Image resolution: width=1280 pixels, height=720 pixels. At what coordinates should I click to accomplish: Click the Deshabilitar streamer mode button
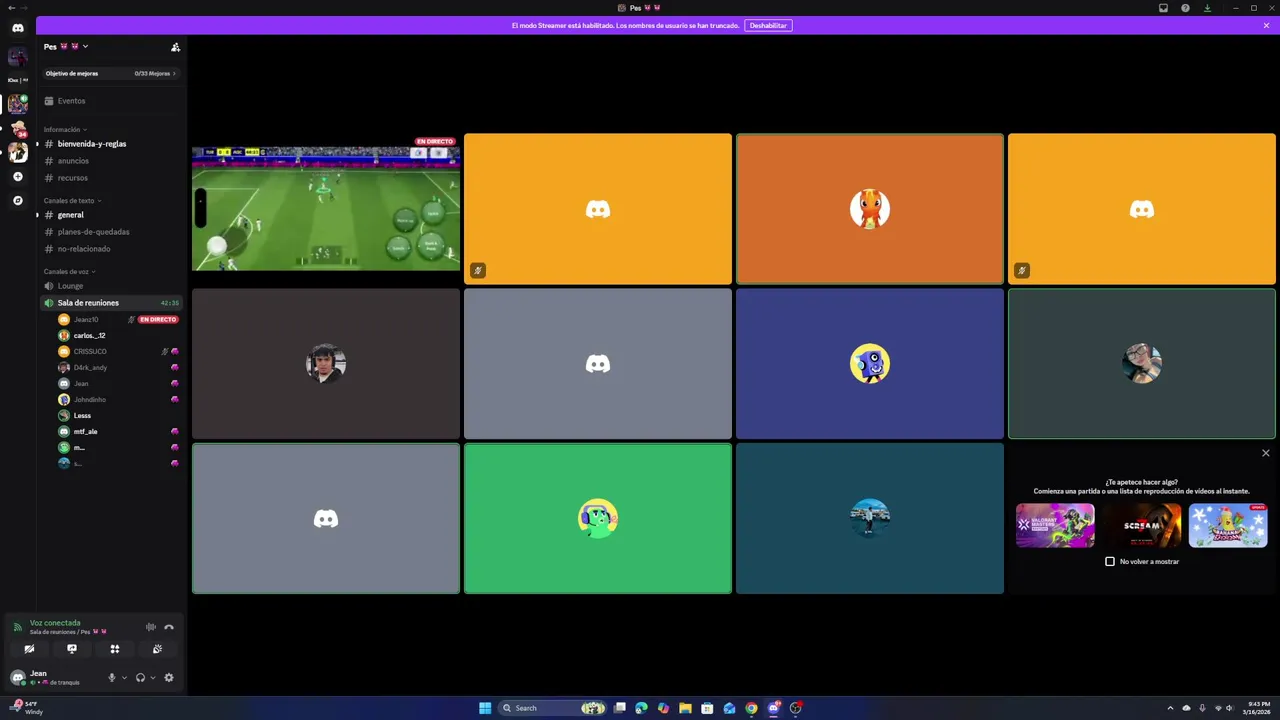click(x=768, y=25)
